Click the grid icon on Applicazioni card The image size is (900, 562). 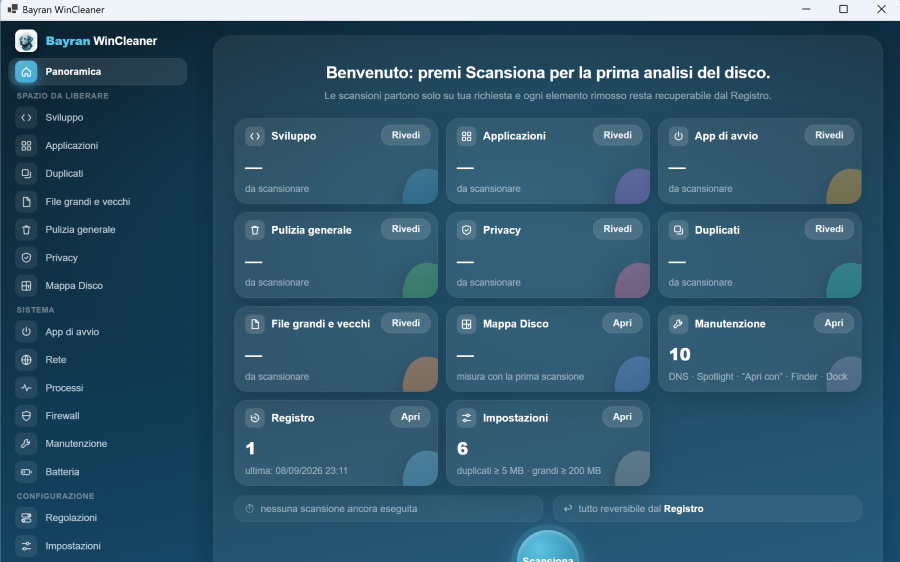coord(467,136)
